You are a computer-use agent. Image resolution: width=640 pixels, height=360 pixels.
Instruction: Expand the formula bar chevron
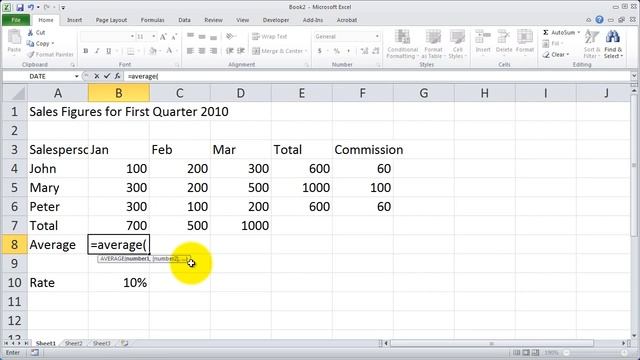634,76
